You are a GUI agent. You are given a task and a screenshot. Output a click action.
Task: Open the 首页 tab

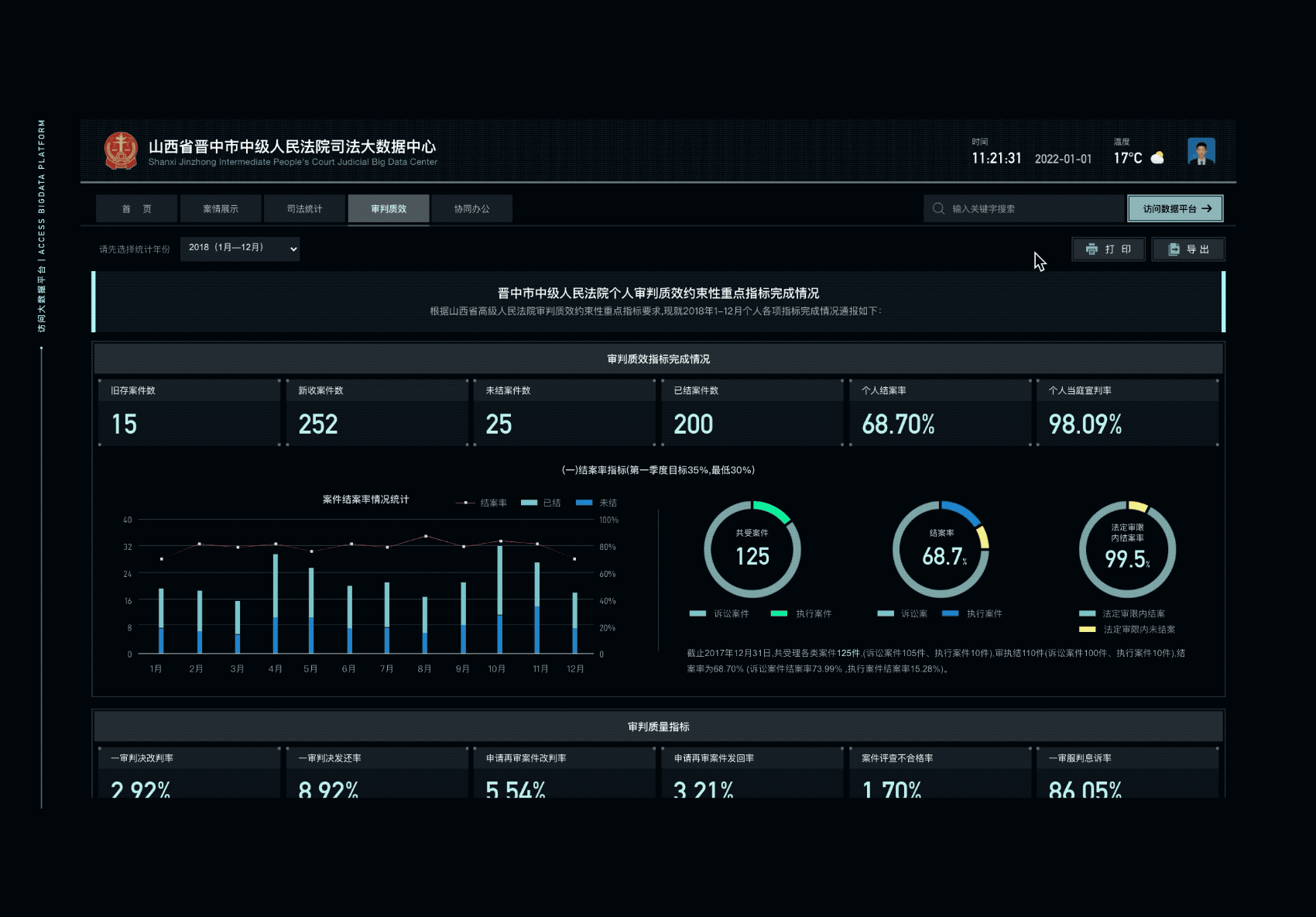pyautogui.click(x=136, y=209)
